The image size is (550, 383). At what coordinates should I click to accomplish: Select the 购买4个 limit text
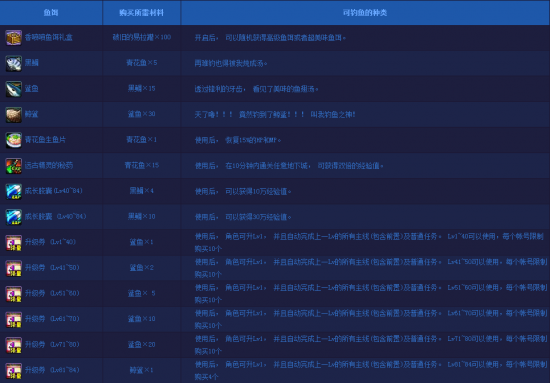(x=207, y=377)
